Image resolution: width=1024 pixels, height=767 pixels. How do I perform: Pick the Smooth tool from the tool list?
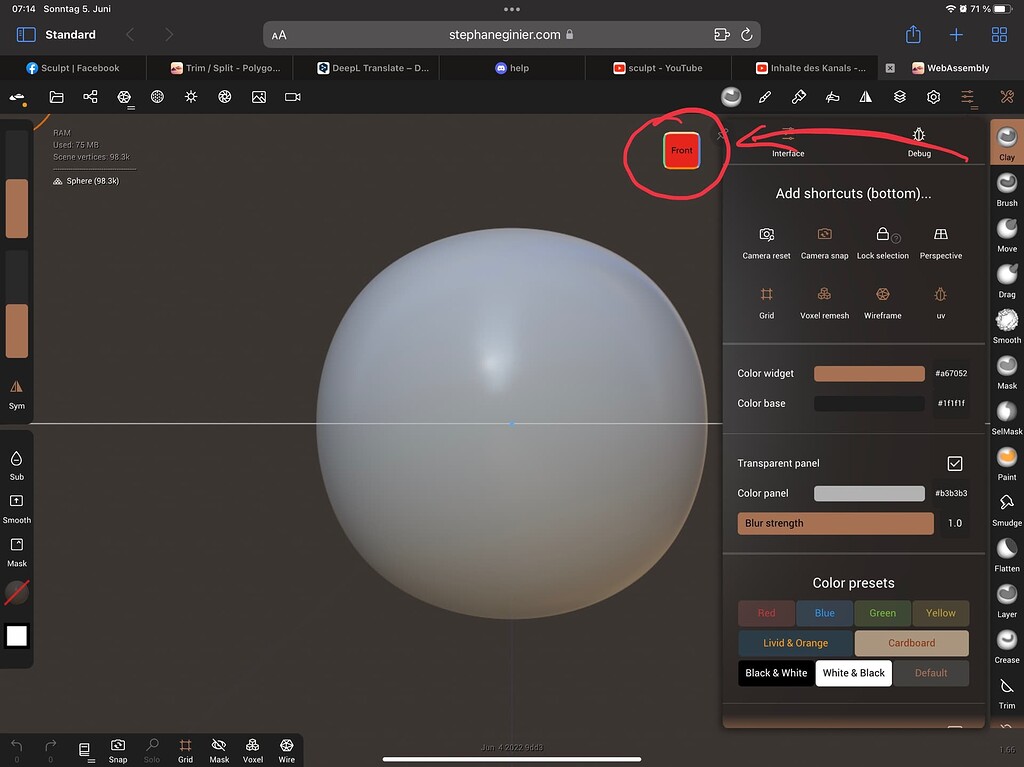[1006, 324]
